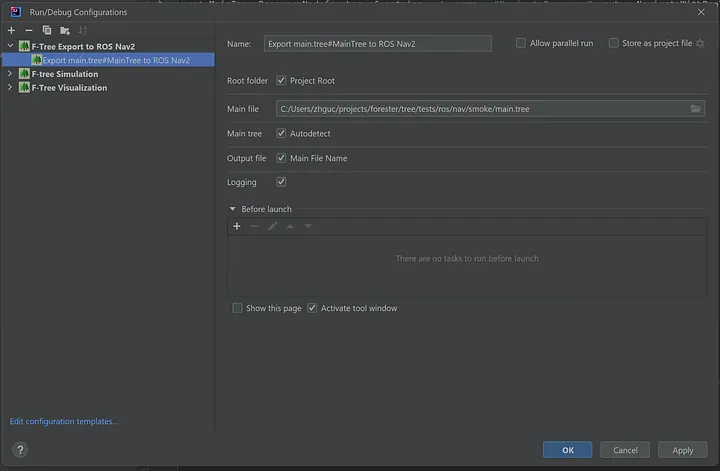This screenshot has height=471, width=720.
Task: Toggle Activate tool window checkbox
Action: [x=312, y=308]
